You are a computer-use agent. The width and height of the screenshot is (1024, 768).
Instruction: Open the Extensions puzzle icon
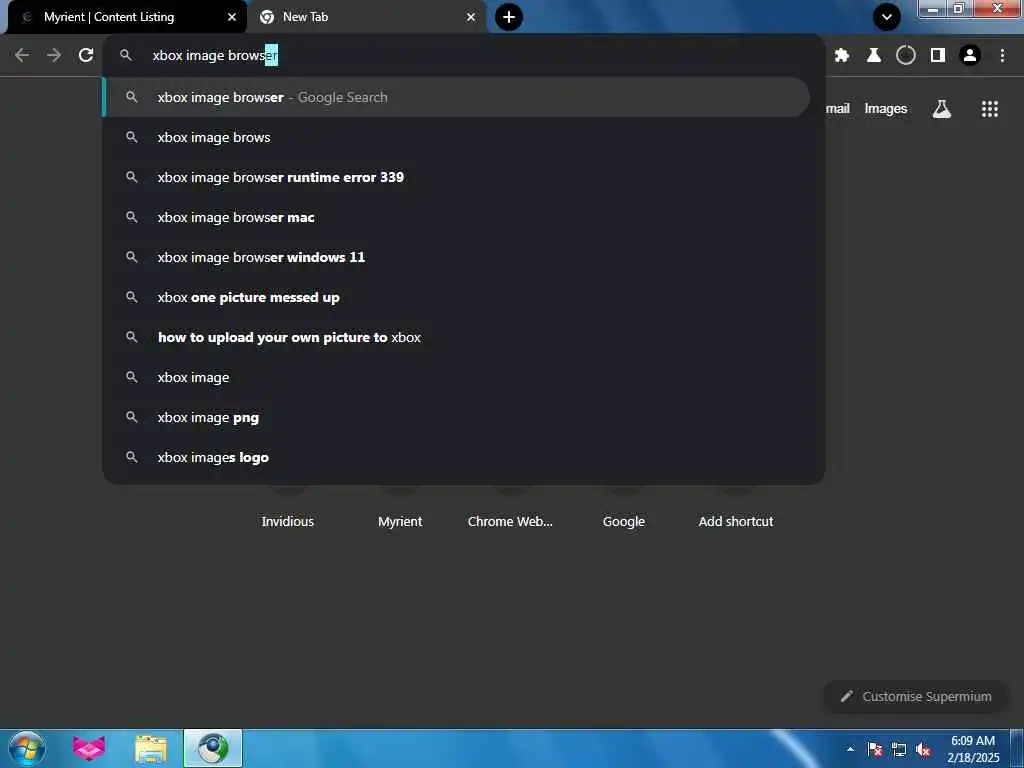tap(842, 56)
